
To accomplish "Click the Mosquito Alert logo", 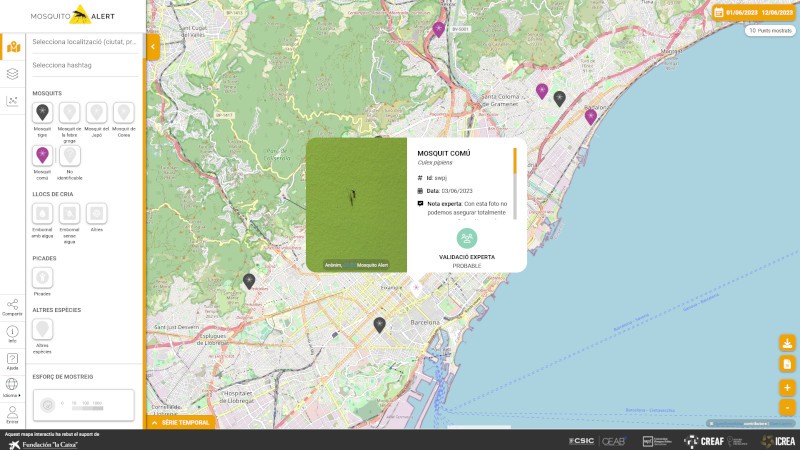I will click(72, 15).
